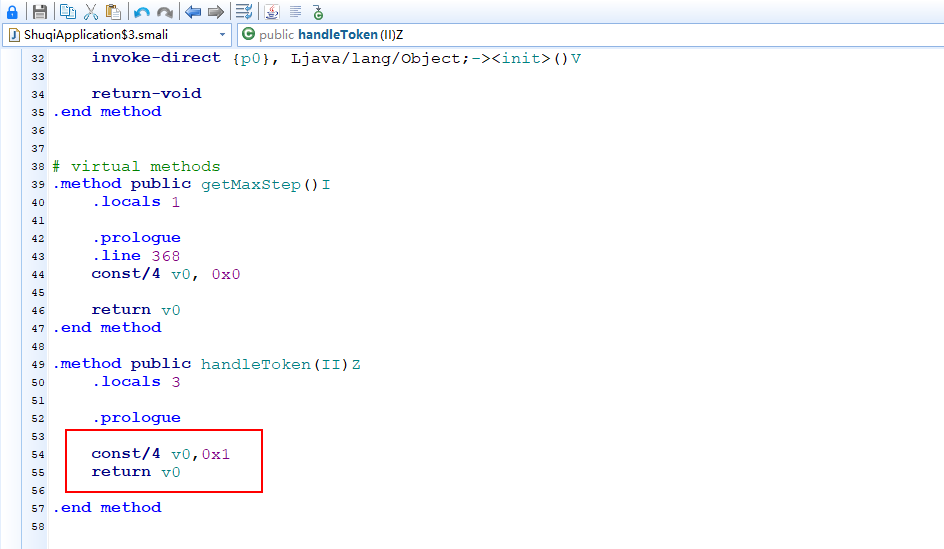Open the handleToken(II)Z method selector
The width and height of the screenshot is (944, 549).
[x=590, y=35]
